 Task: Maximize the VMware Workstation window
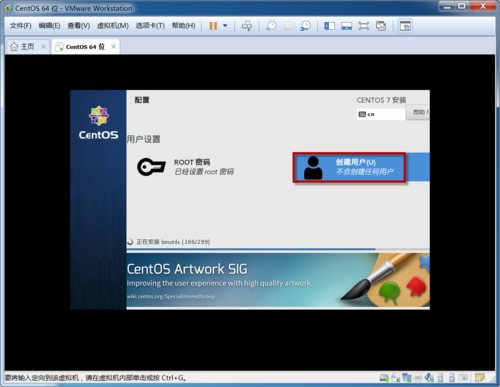pos(462,6)
